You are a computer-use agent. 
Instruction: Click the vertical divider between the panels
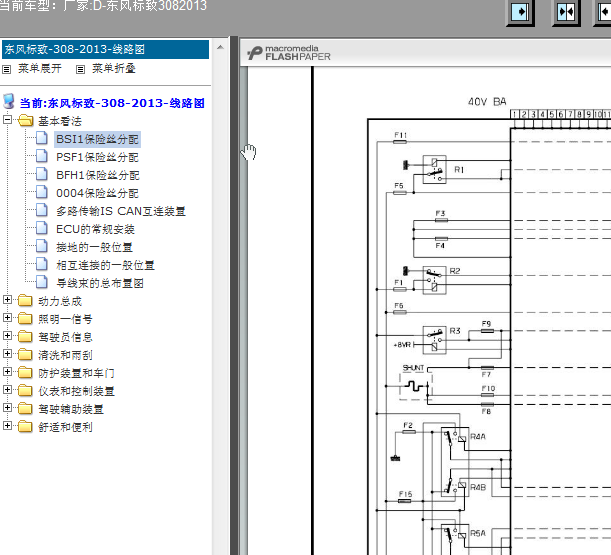[235, 300]
